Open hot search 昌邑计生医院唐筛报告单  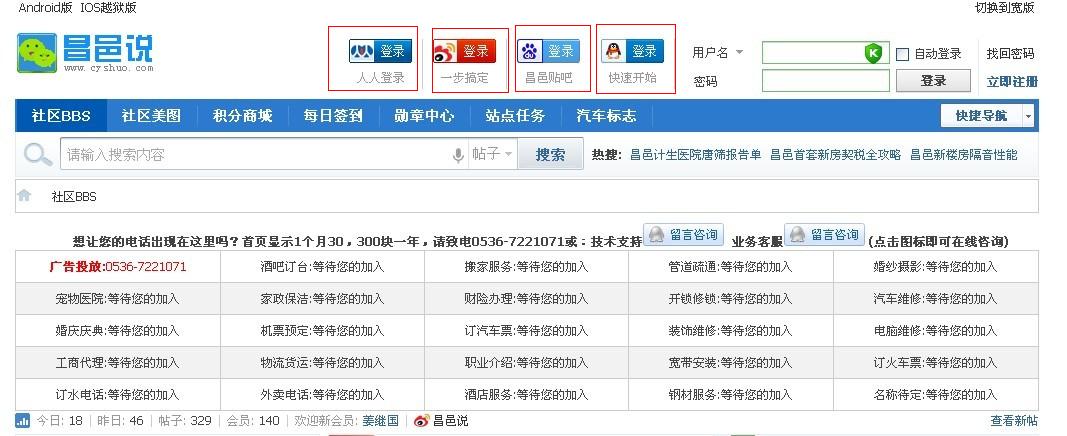pyautogui.click(x=695, y=155)
